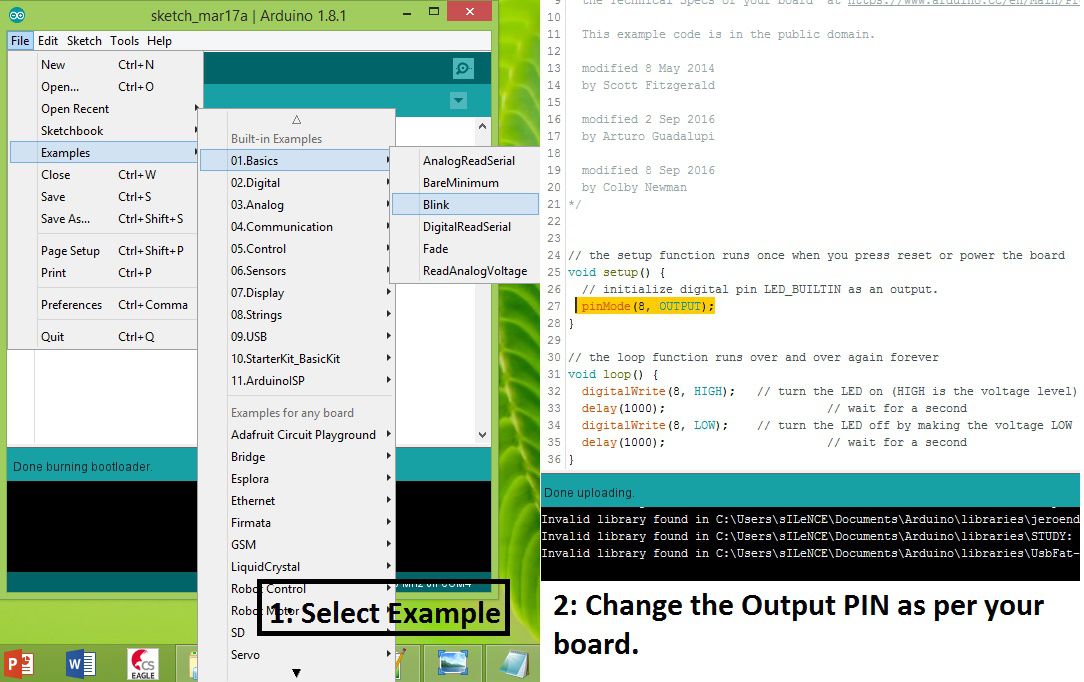Image resolution: width=1084 pixels, height=682 pixels.
Task: Open the SD examples entry
Action: (x=238, y=632)
